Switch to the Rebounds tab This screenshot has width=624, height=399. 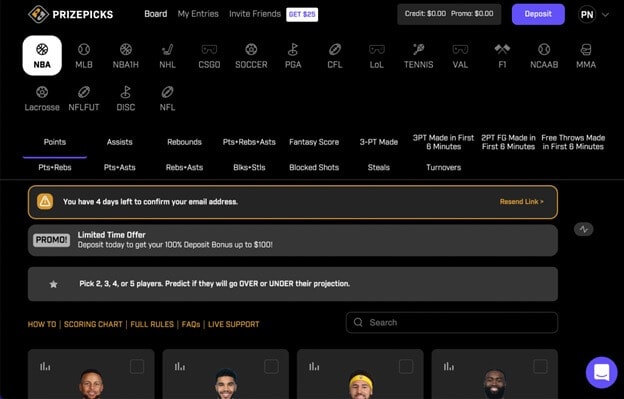point(184,142)
